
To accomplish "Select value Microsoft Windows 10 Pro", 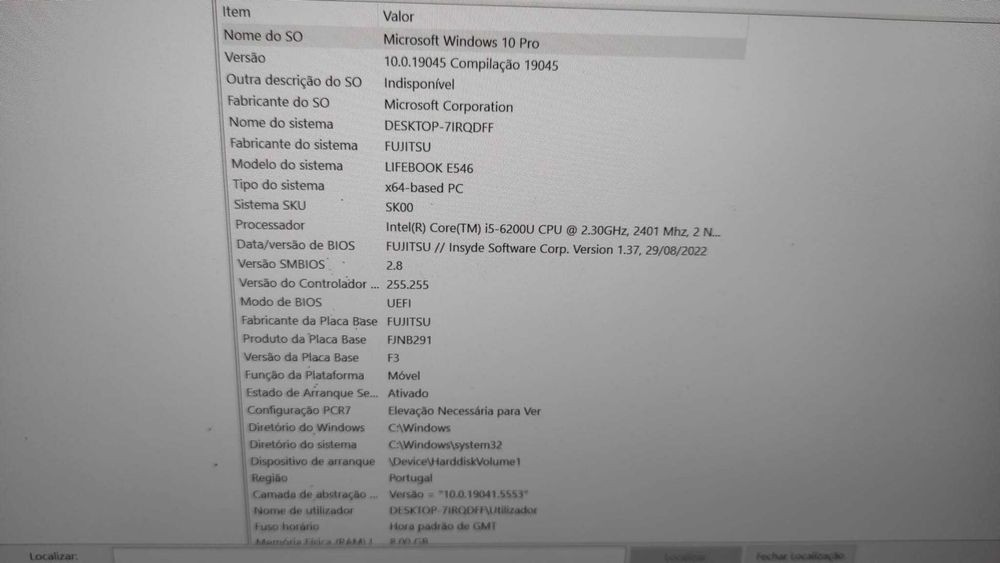I will (x=461, y=42).
